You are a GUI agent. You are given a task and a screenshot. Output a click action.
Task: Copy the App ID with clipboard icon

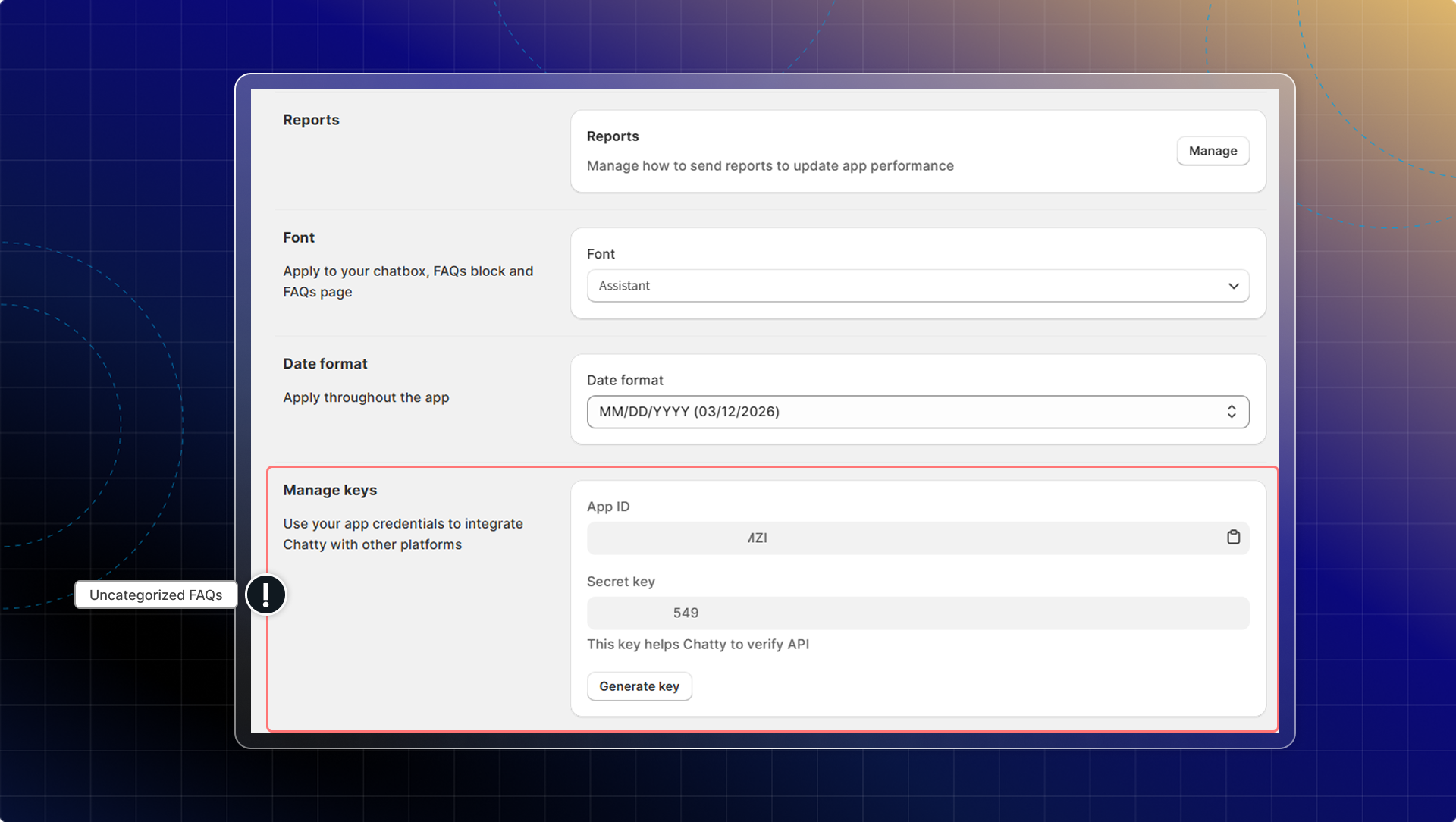pyautogui.click(x=1233, y=537)
